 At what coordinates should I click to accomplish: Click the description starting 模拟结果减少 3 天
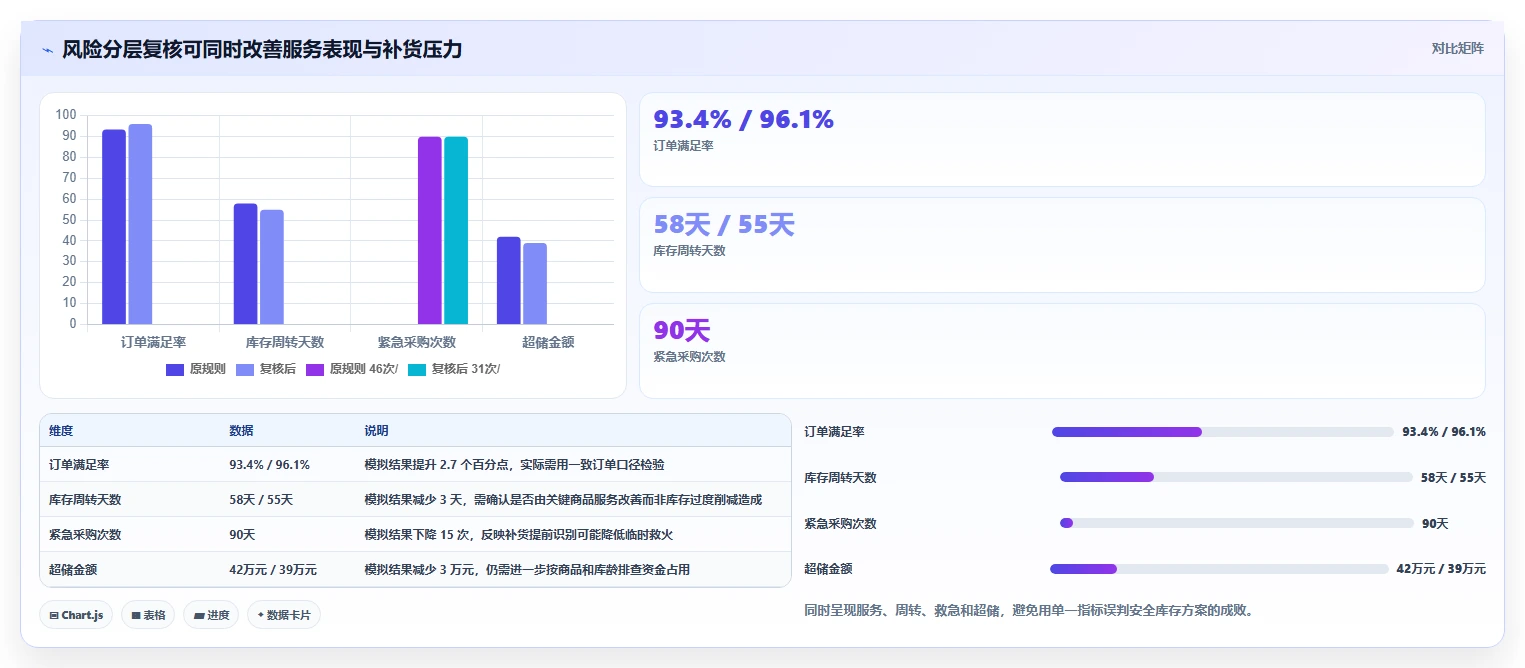[x=563, y=499]
